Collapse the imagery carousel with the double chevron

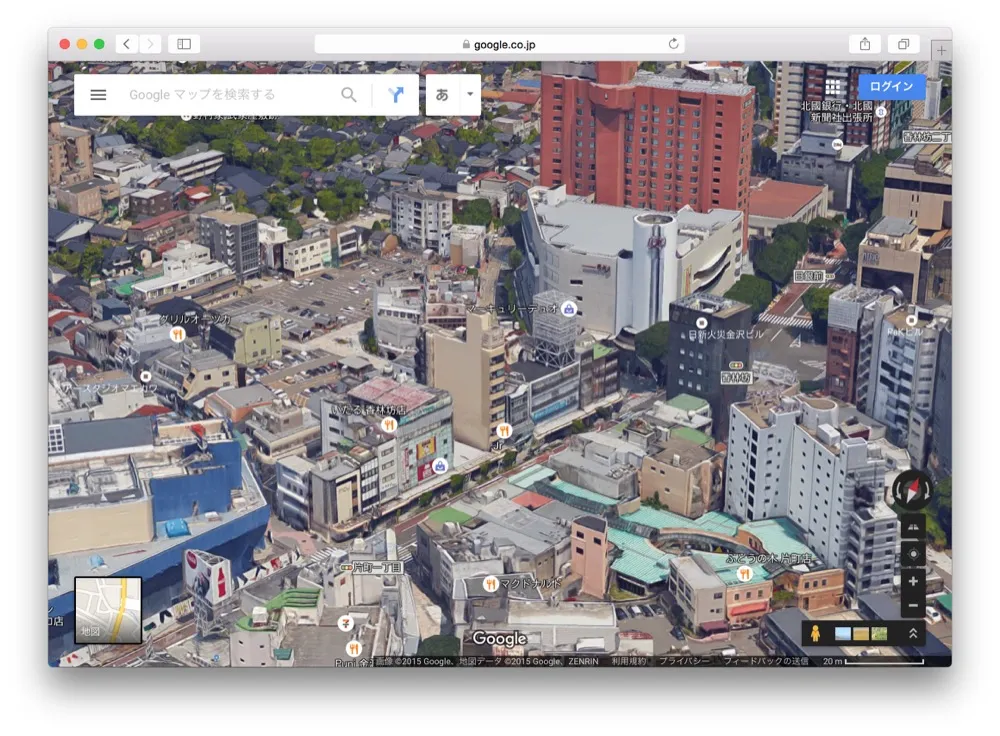tap(913, 631)
